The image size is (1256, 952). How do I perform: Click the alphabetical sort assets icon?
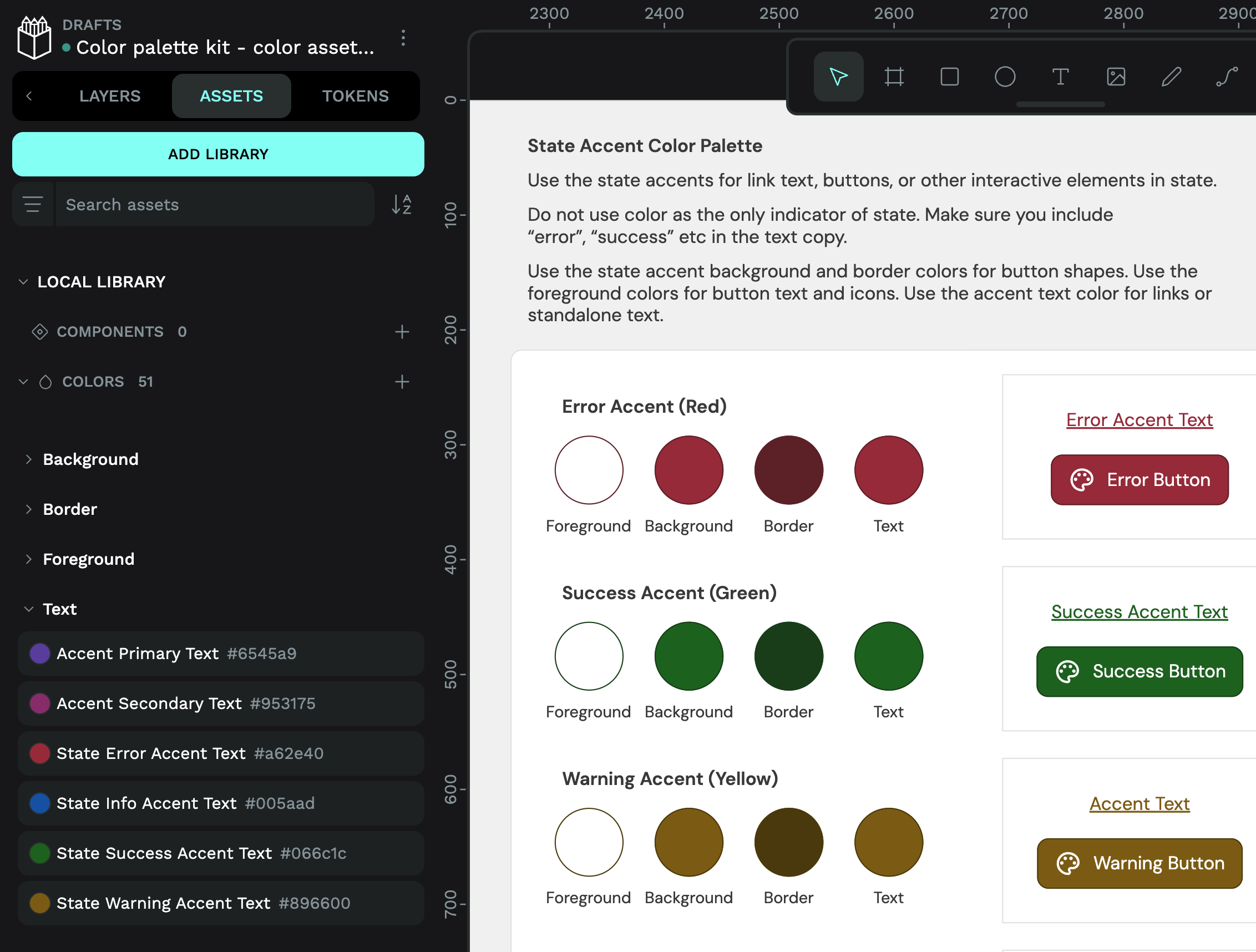point(402,204)
